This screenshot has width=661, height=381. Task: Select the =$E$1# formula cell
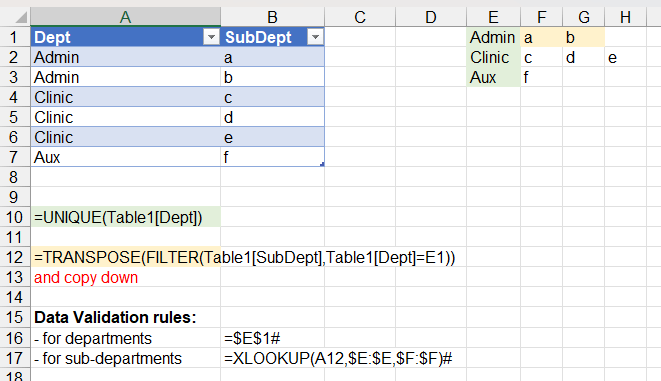[x=272, y=338]
